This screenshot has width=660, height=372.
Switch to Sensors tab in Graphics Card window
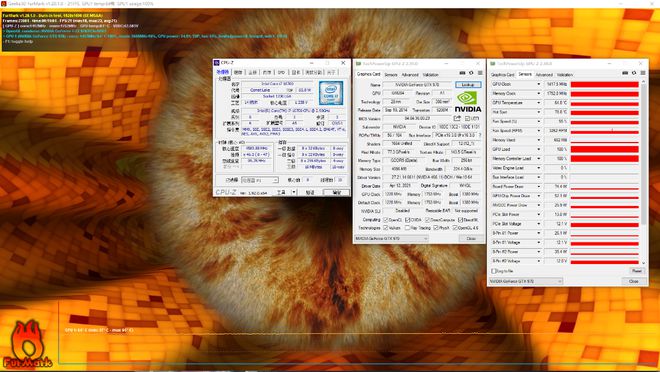pos(391,74)
